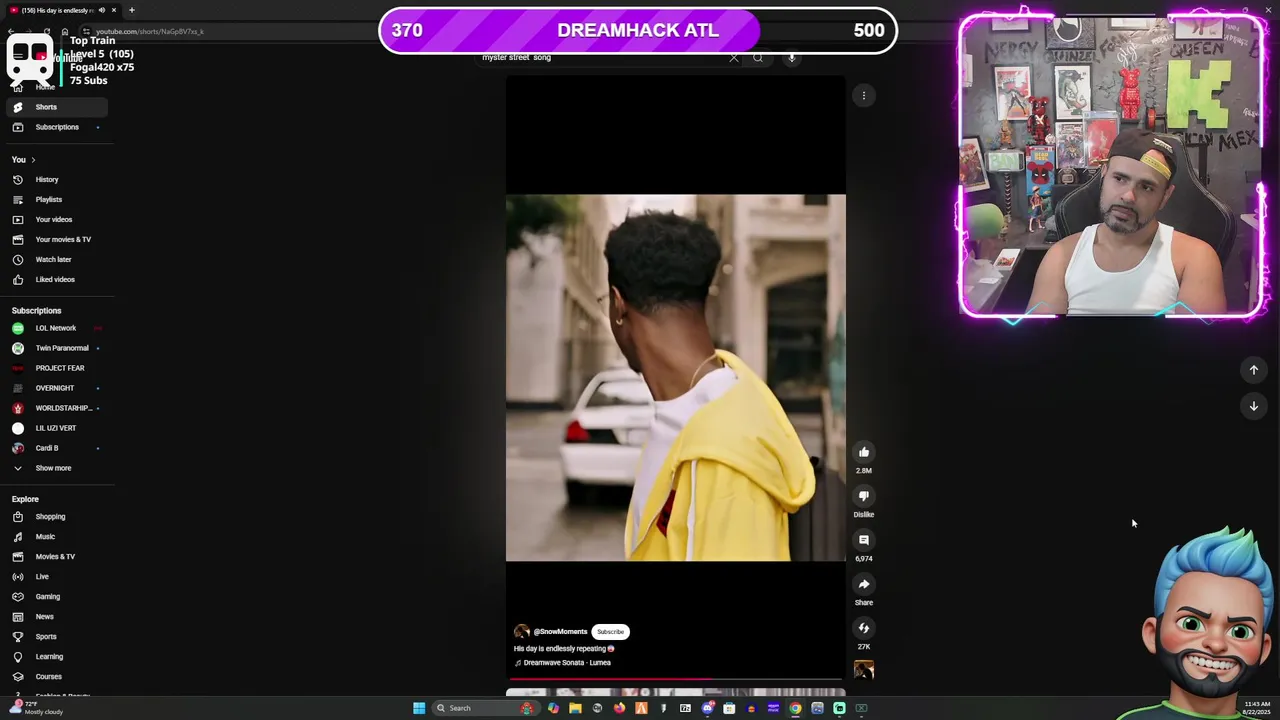Open Google Chrome from the taskbar
Image resolution: width=1280 pixels, height=720 pixels.
pos(795,708)
